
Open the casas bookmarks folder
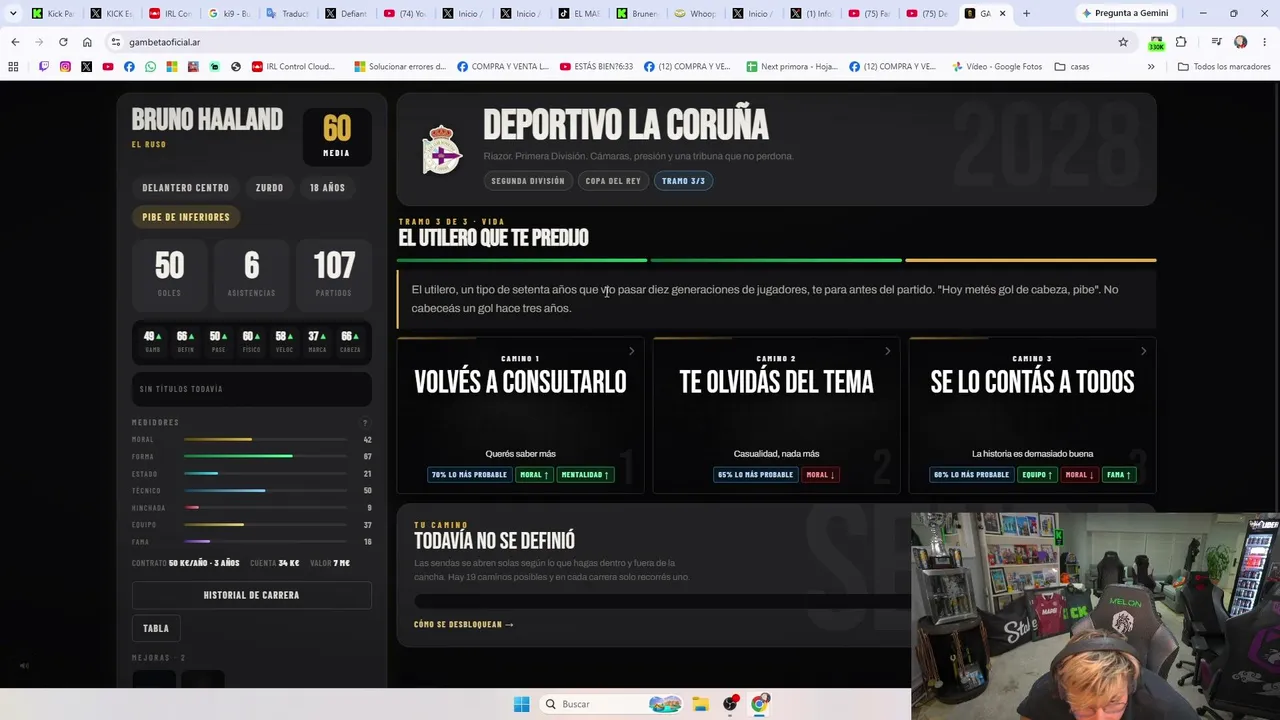1072,67
